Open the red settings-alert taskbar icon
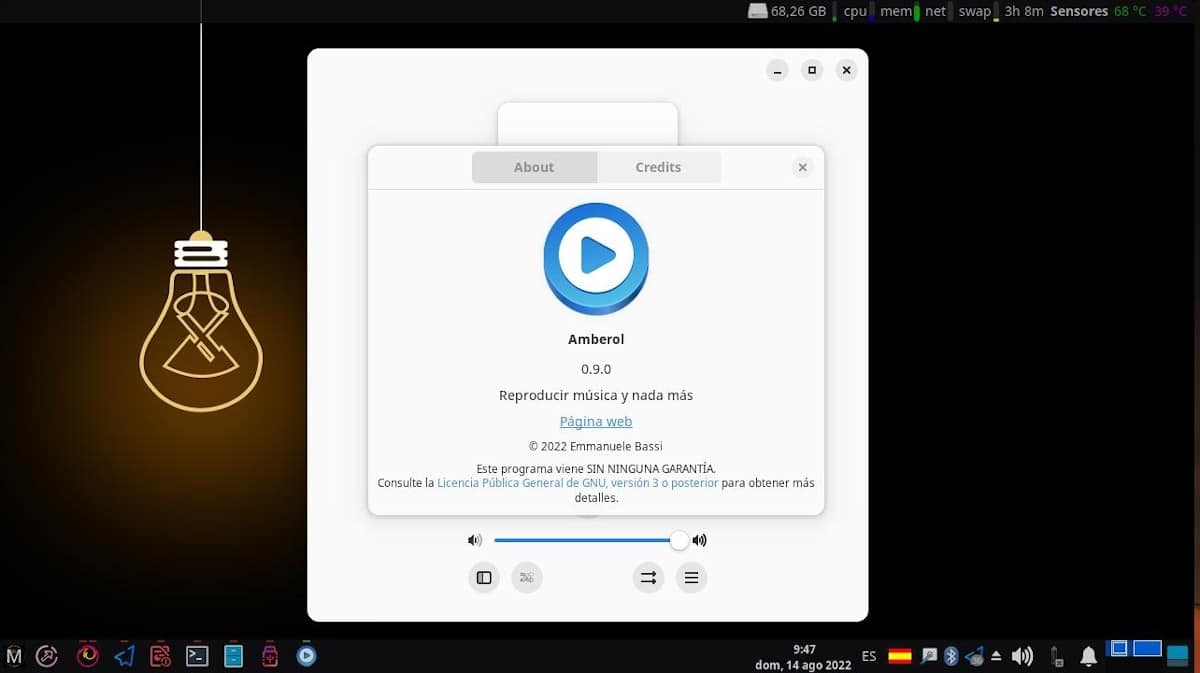1200x673 pixels. click(160, 656)
